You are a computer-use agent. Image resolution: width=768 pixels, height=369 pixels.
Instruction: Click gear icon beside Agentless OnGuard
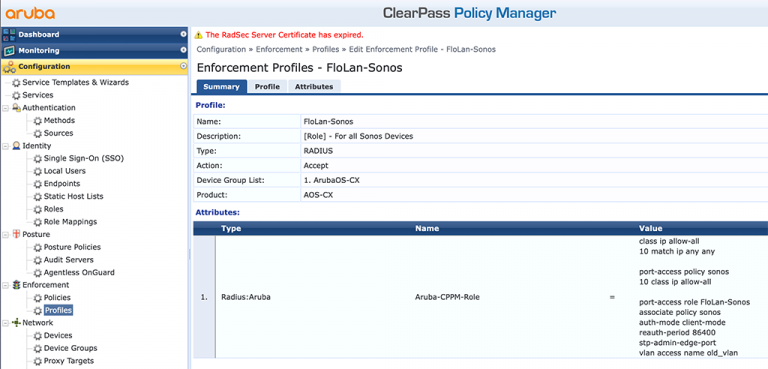38,273
